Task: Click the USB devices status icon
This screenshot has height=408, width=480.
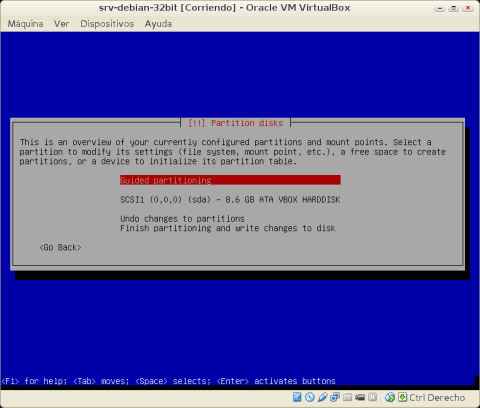Action: tap(322, 397)
